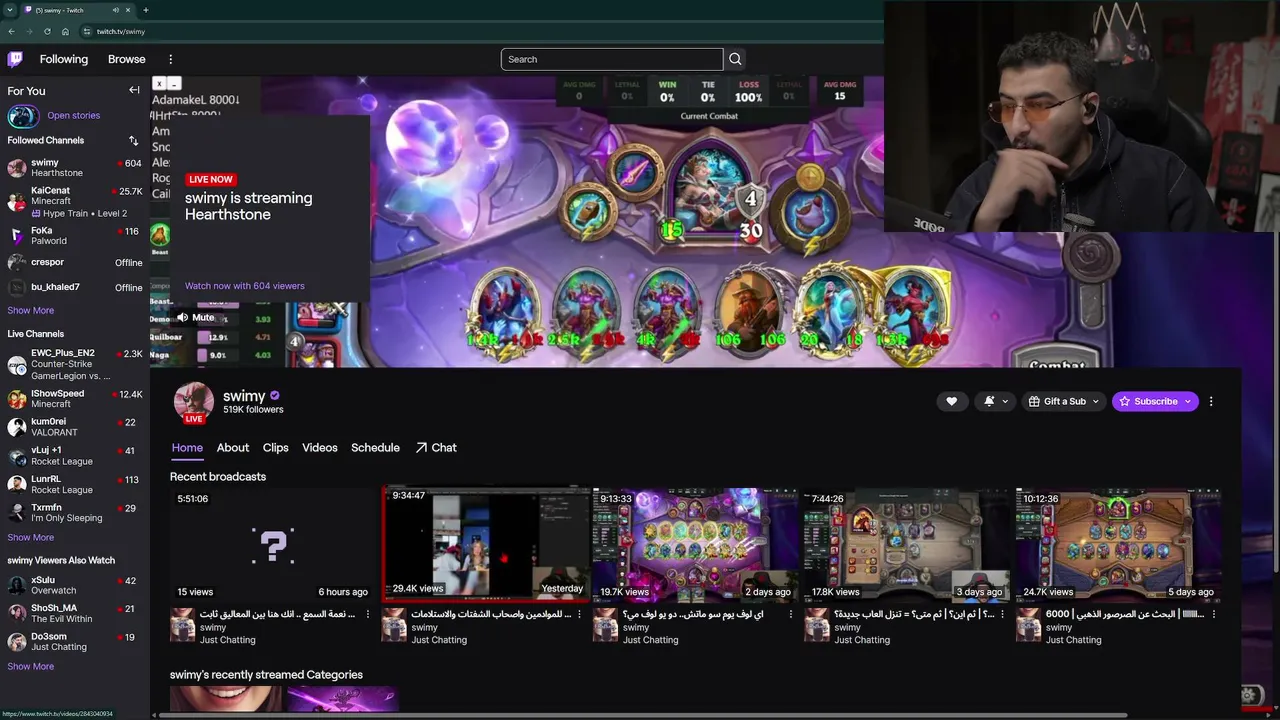Select the offline bu_khaled7 channel
The height and width of the screenshot is (720, 1280).
click(75, 287)
